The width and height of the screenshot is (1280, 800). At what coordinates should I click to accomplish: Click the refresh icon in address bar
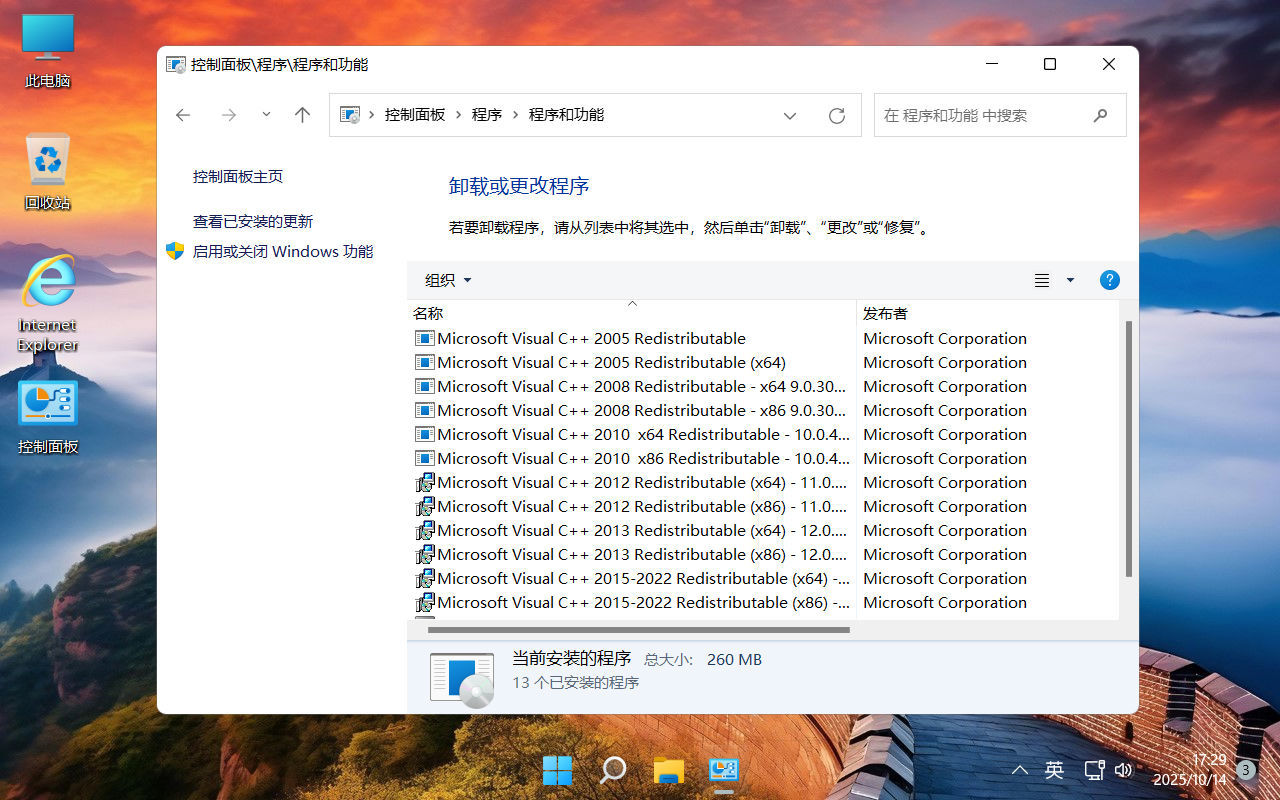click(837, 115)
